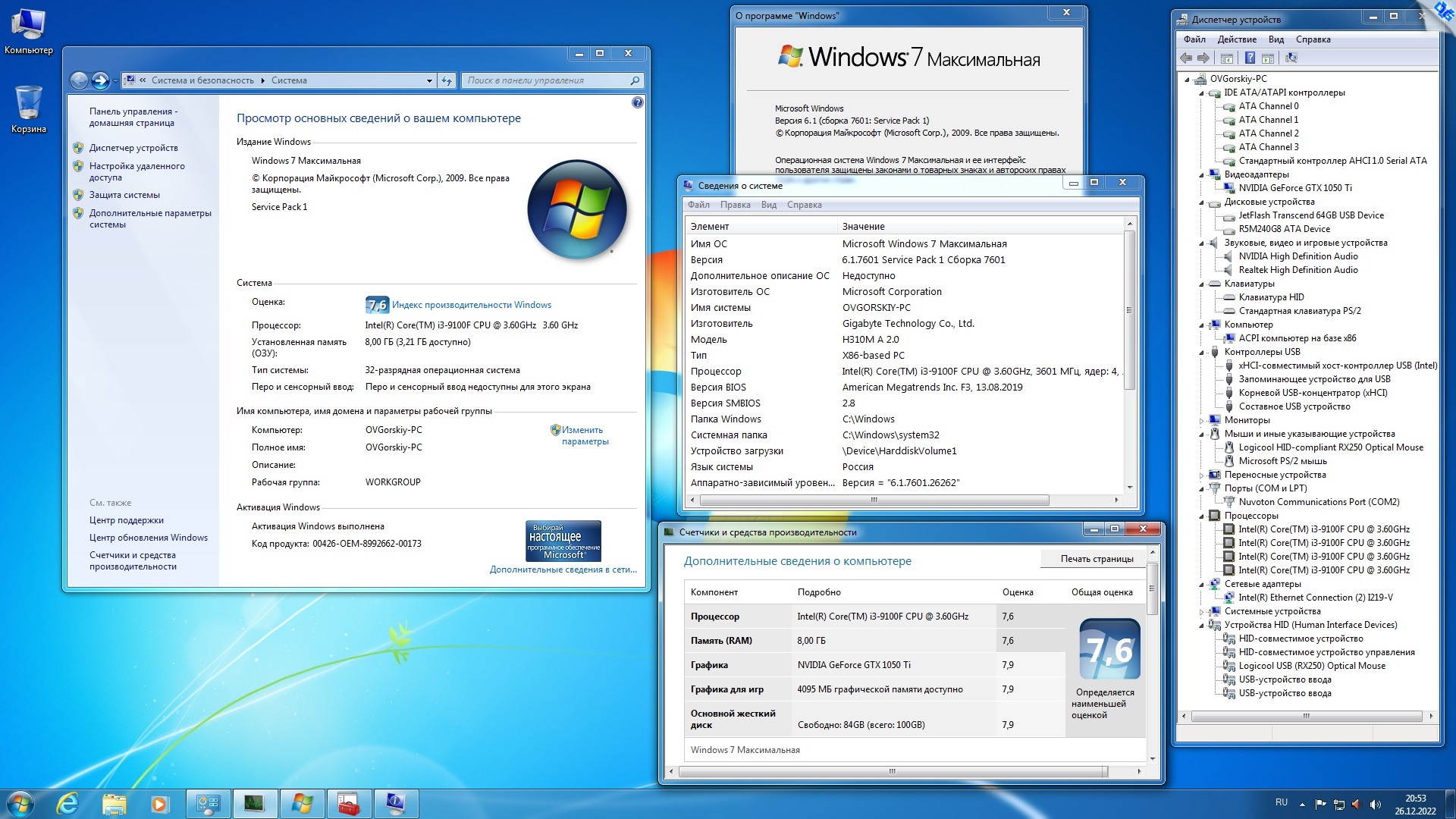Launch Internet Explorer from taskbar

click(x=67, y=804)
